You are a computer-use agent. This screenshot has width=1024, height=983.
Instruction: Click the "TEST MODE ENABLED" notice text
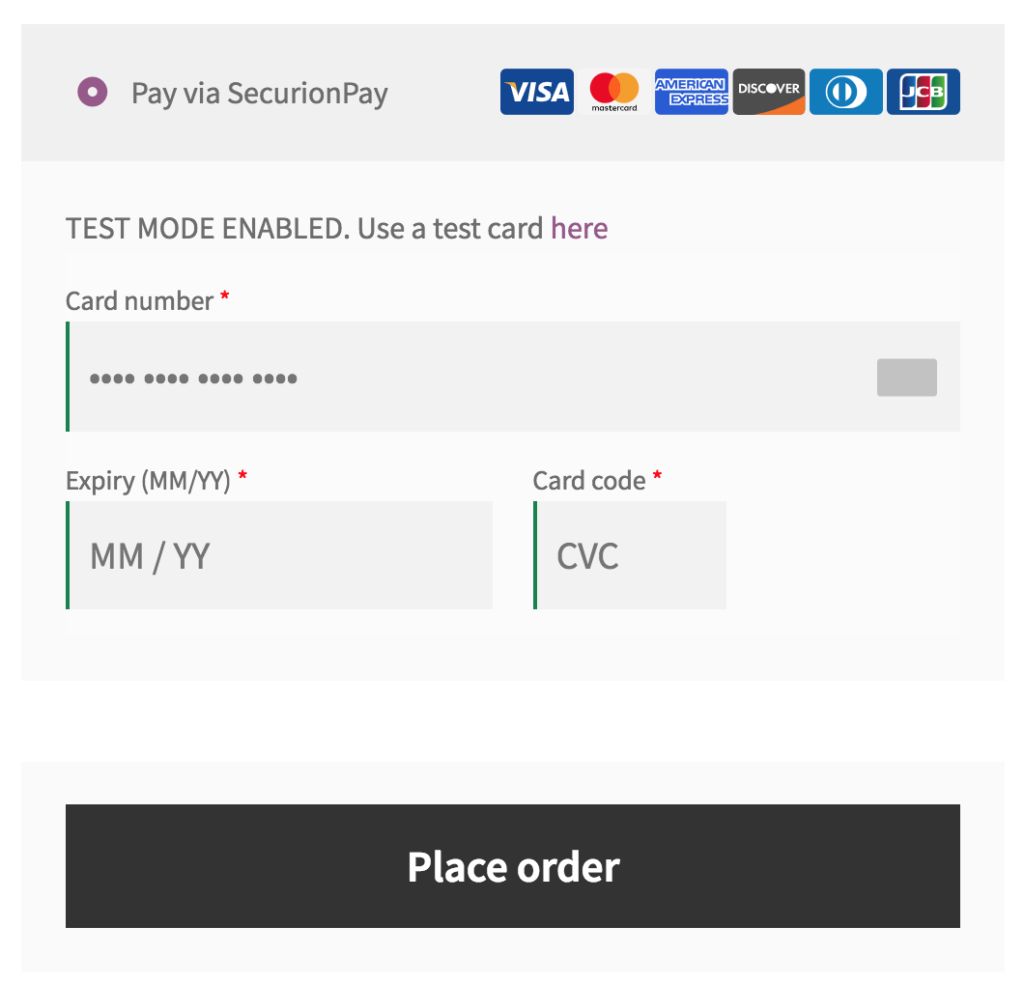tap(204, 228)
